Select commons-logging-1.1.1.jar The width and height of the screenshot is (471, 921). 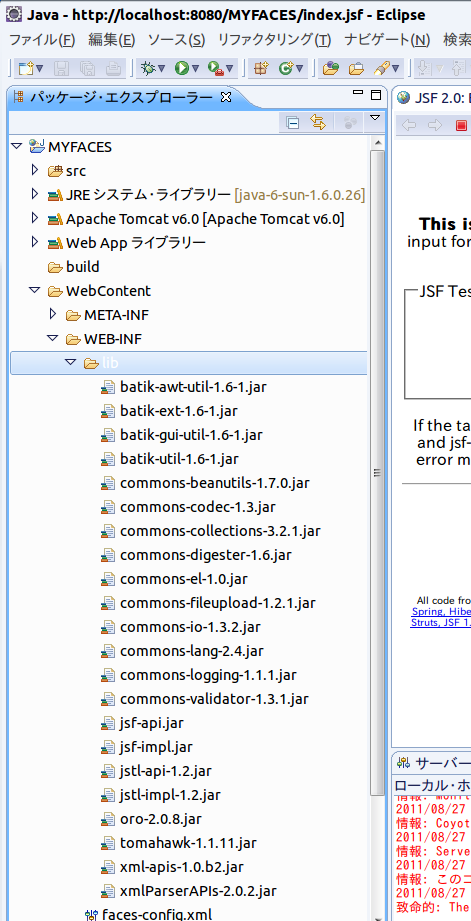(208, 676)
